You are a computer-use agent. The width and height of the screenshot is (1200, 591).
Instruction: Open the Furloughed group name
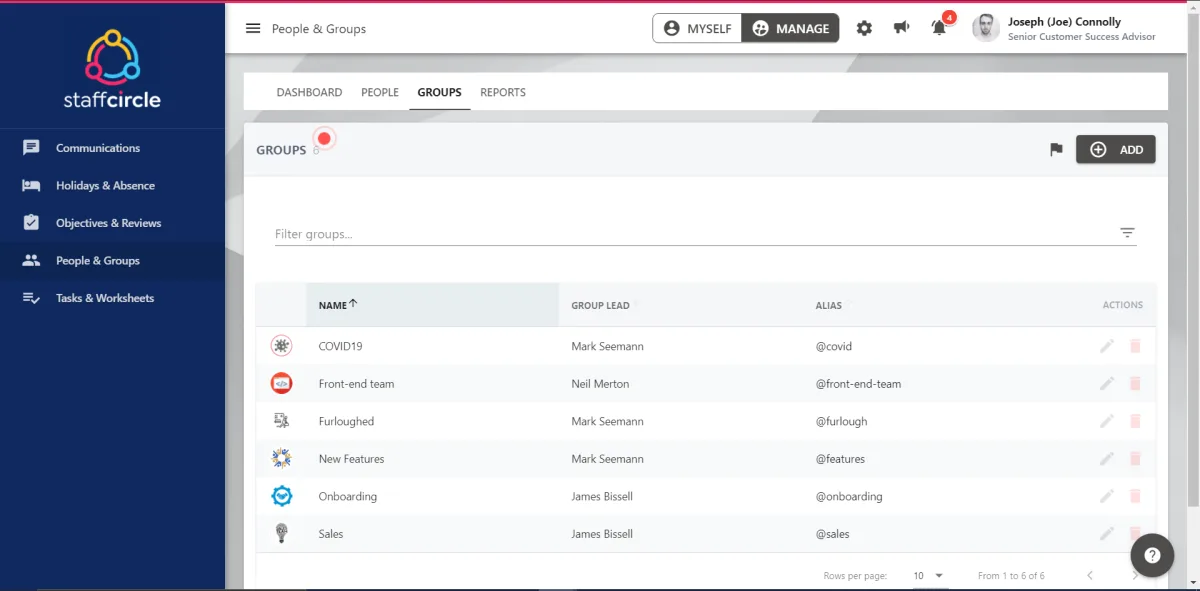point(346,421)
